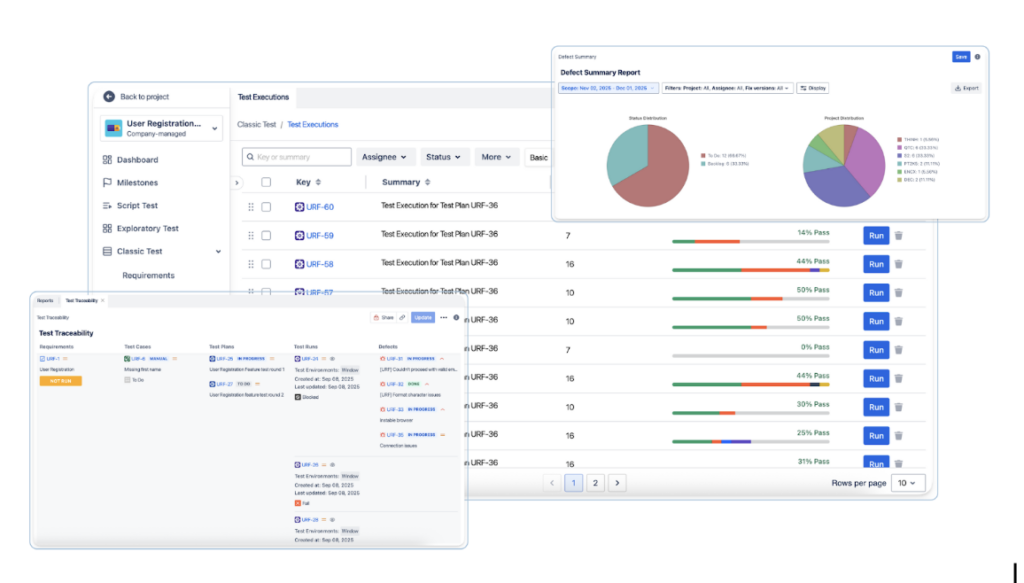Click the info icon beside the Save button
The height and width of the screenshot is (583, 1024).
click(977, 57)
